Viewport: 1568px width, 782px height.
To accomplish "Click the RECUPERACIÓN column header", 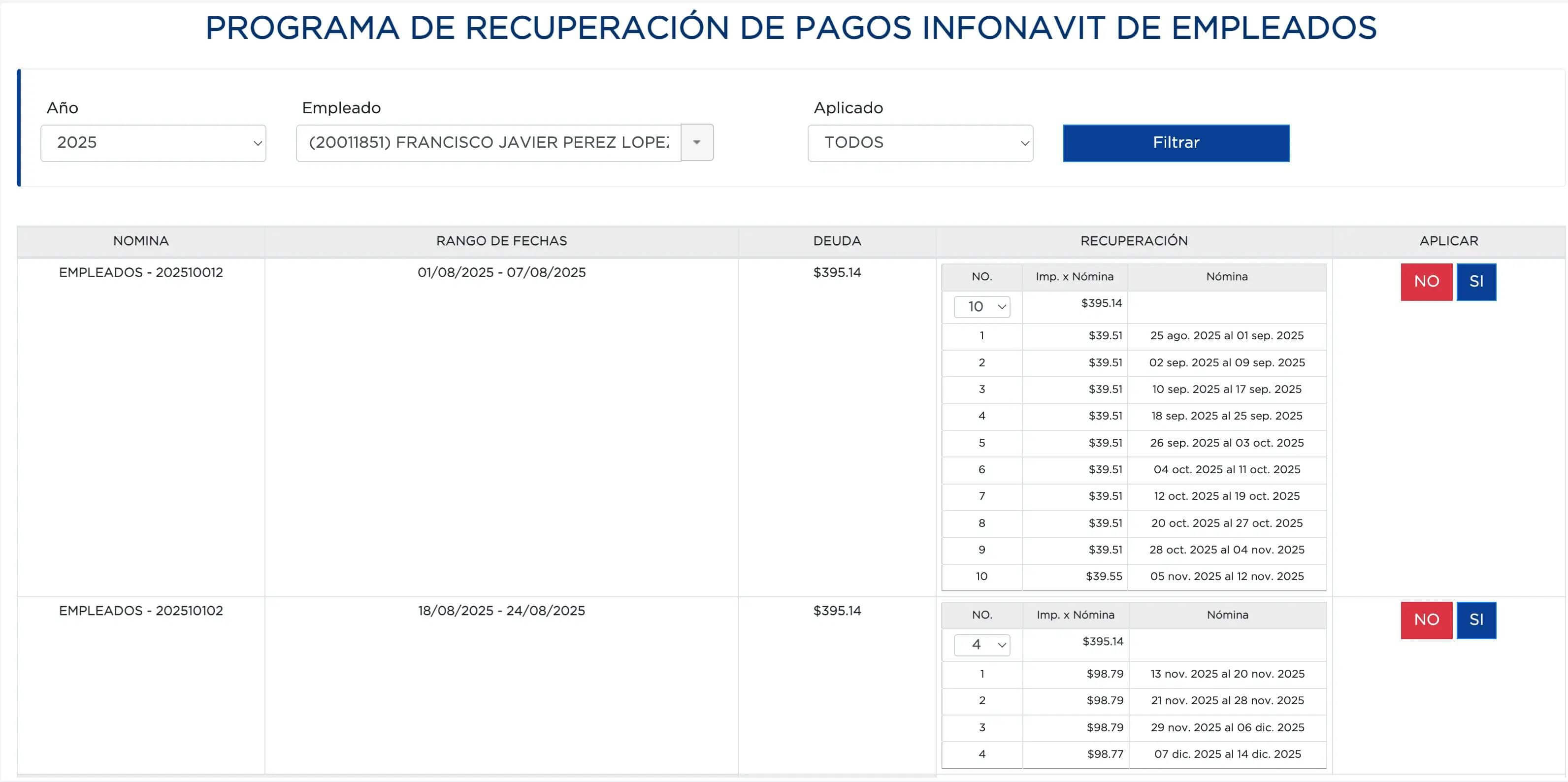I will coord(1133,241).
